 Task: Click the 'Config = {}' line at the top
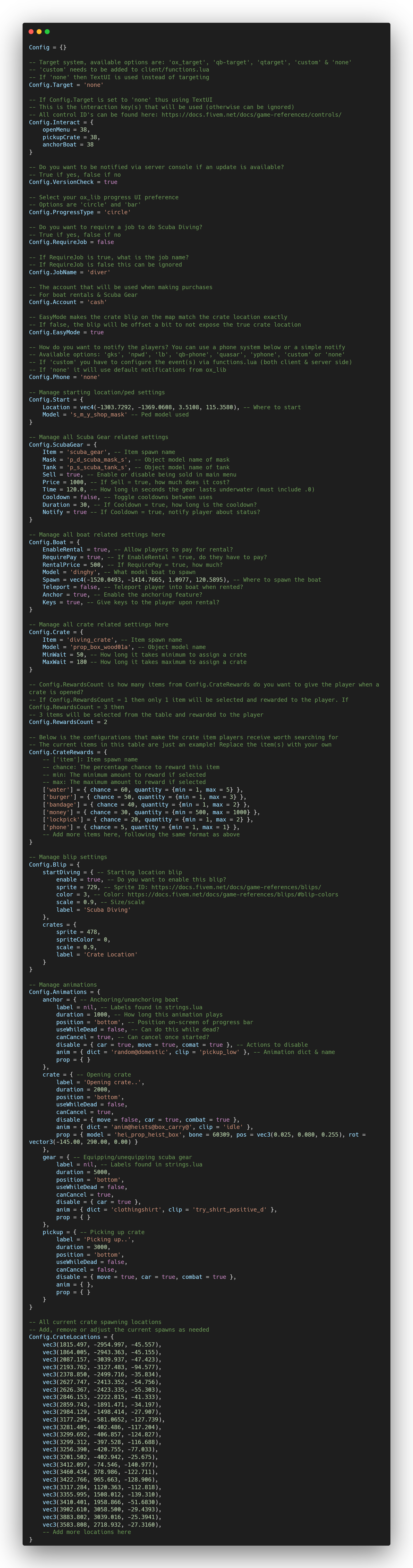point(48,48)
